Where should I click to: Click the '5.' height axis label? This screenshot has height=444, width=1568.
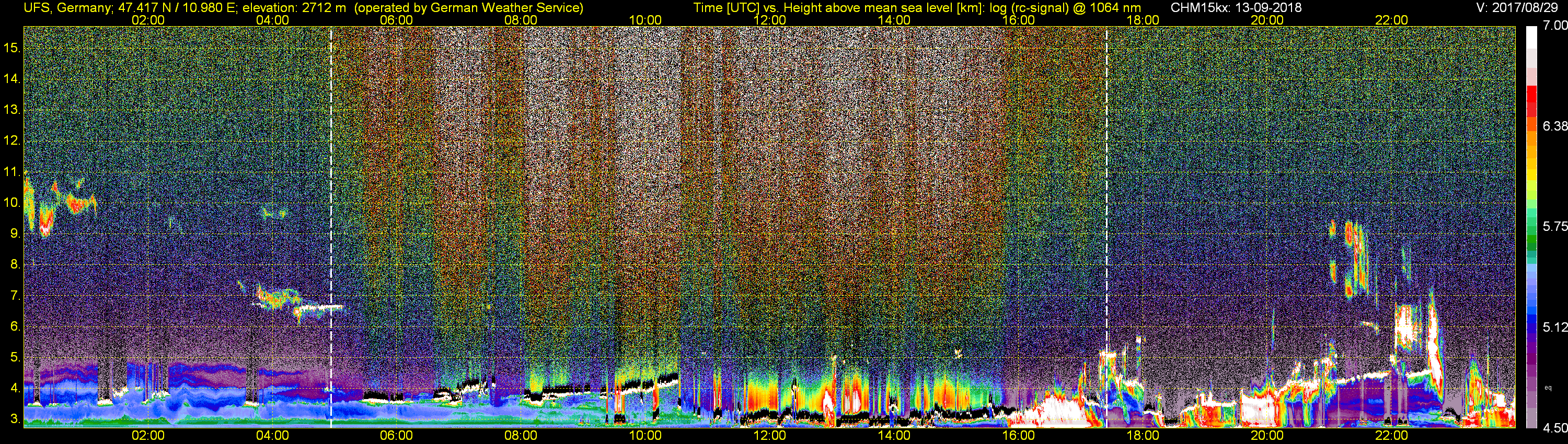pyautogui.click(x=16, y=358)
